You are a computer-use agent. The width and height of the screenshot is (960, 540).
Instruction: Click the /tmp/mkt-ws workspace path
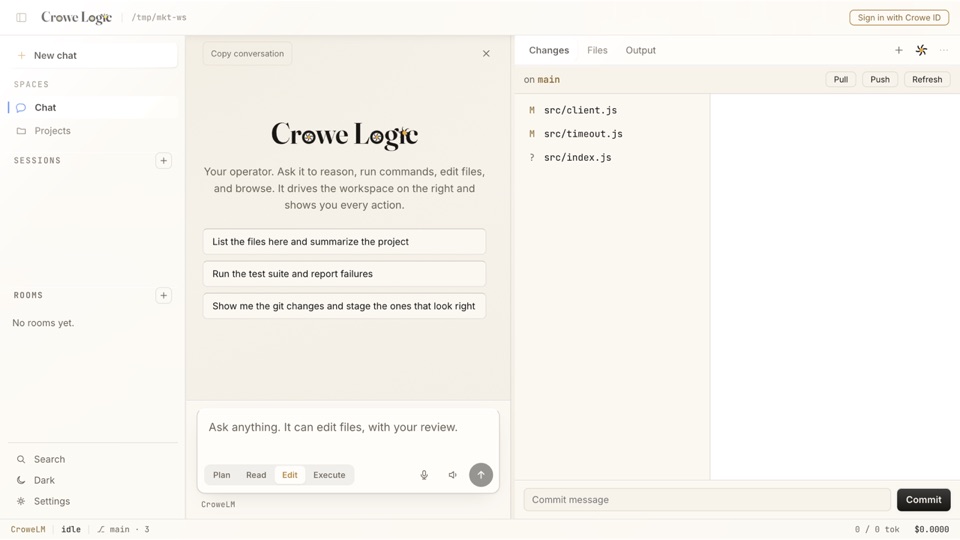tap(159, 18)
